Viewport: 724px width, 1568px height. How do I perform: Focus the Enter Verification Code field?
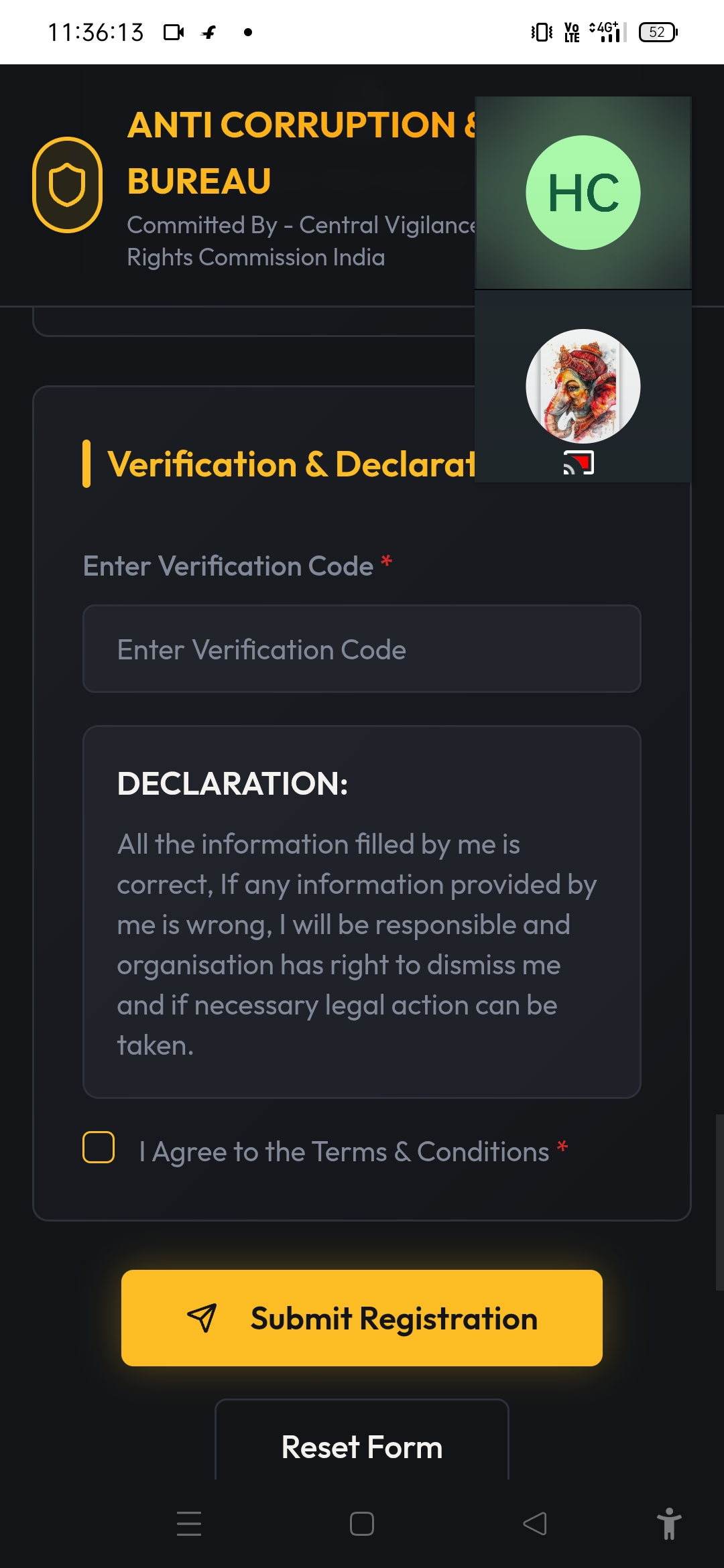(x=362, y=649)
